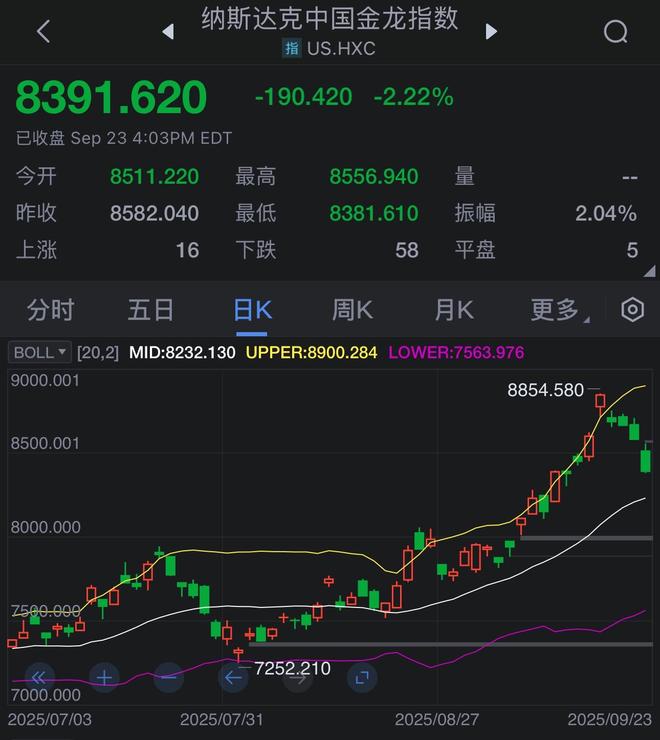Tap the high value 8556.940

pos(374,177)
